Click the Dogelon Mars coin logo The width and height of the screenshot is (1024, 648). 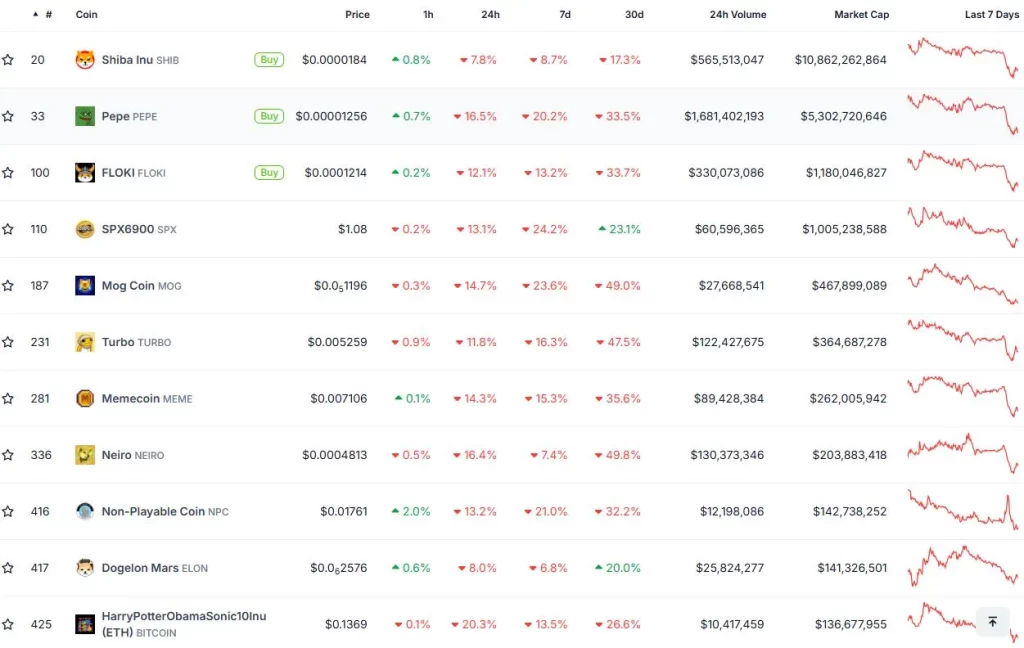pyautogui.click(x=85, y=568)
